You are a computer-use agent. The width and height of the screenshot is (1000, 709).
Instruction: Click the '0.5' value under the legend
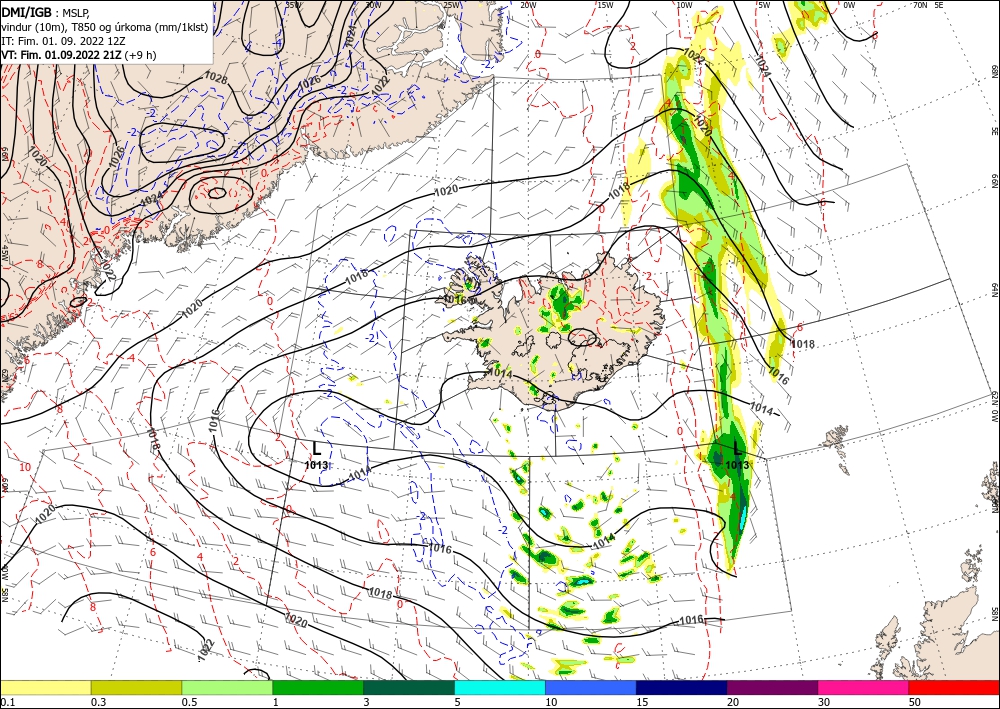[x=189, y=702]
